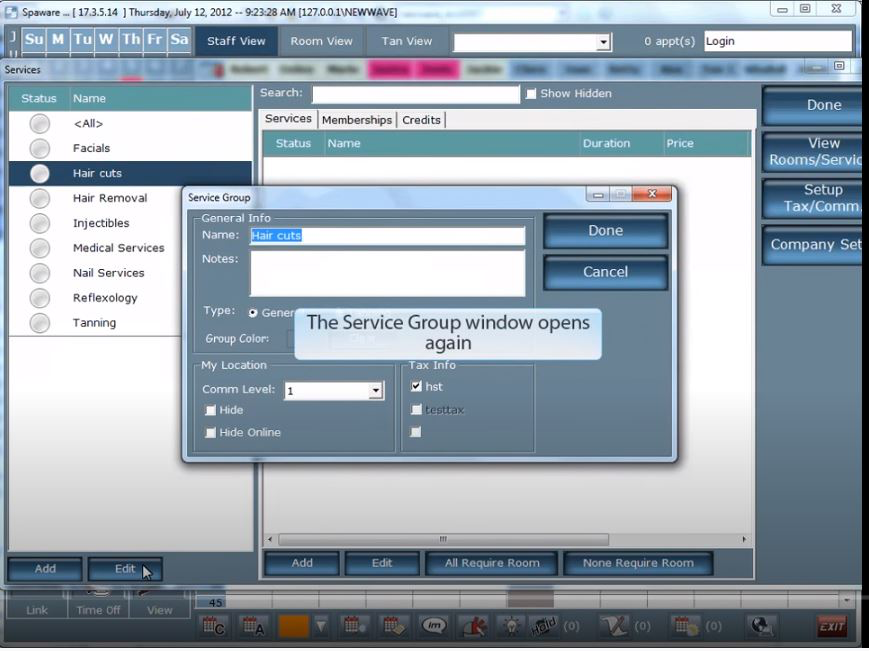Click Edit below the service group list

[125, 569]
